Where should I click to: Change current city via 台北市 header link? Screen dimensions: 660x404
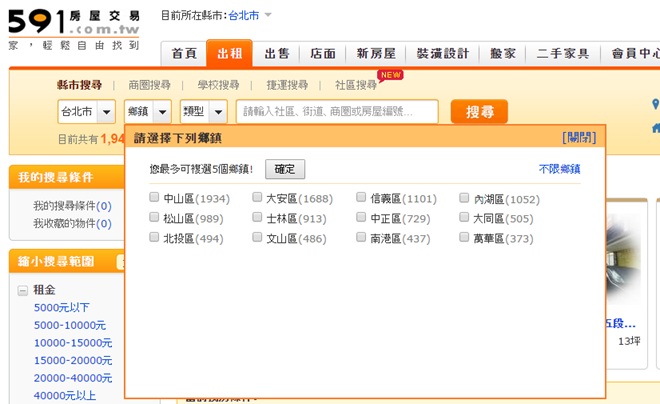point(243,16)
